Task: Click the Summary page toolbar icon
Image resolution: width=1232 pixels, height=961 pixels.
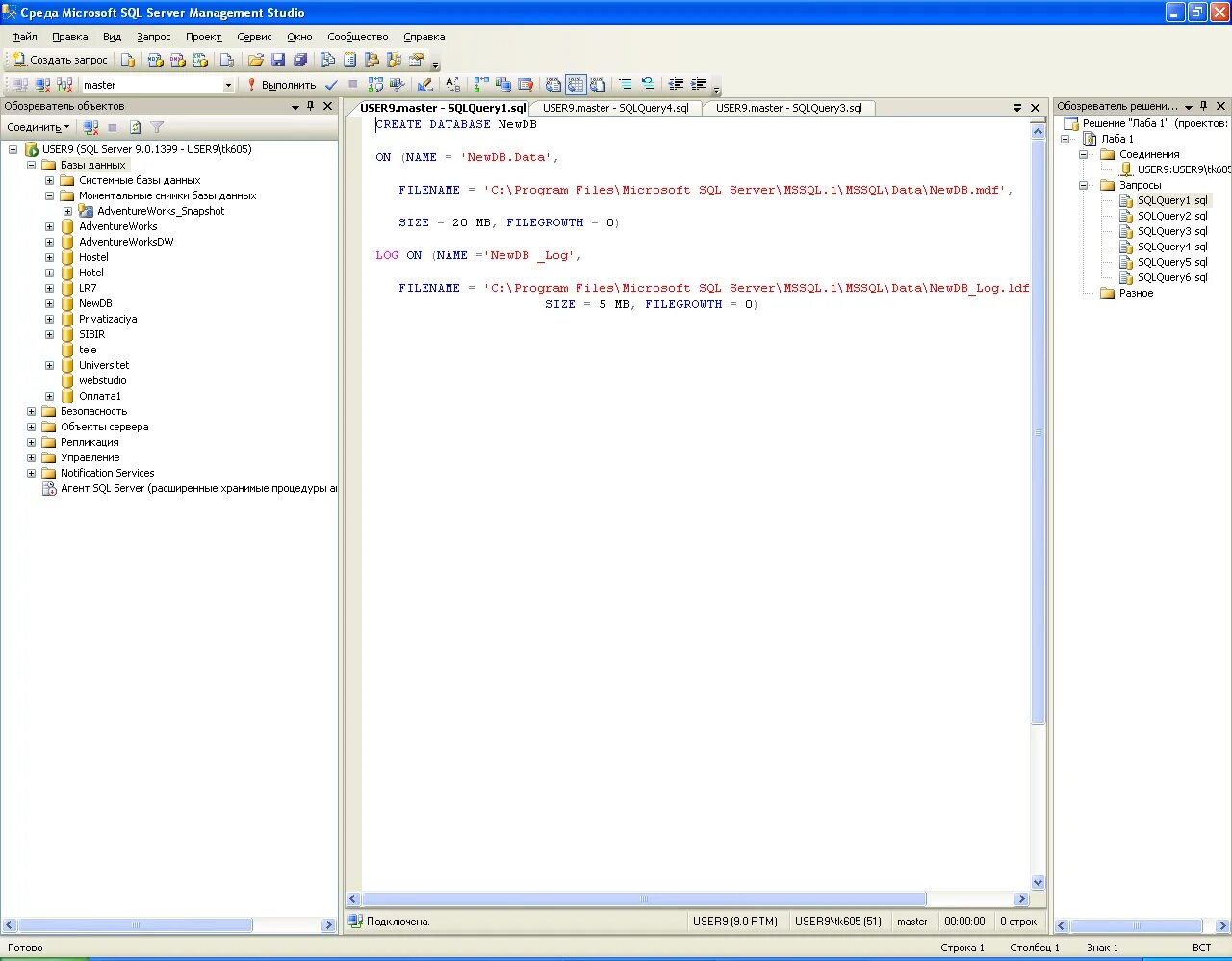Action: tap(349, 60)
